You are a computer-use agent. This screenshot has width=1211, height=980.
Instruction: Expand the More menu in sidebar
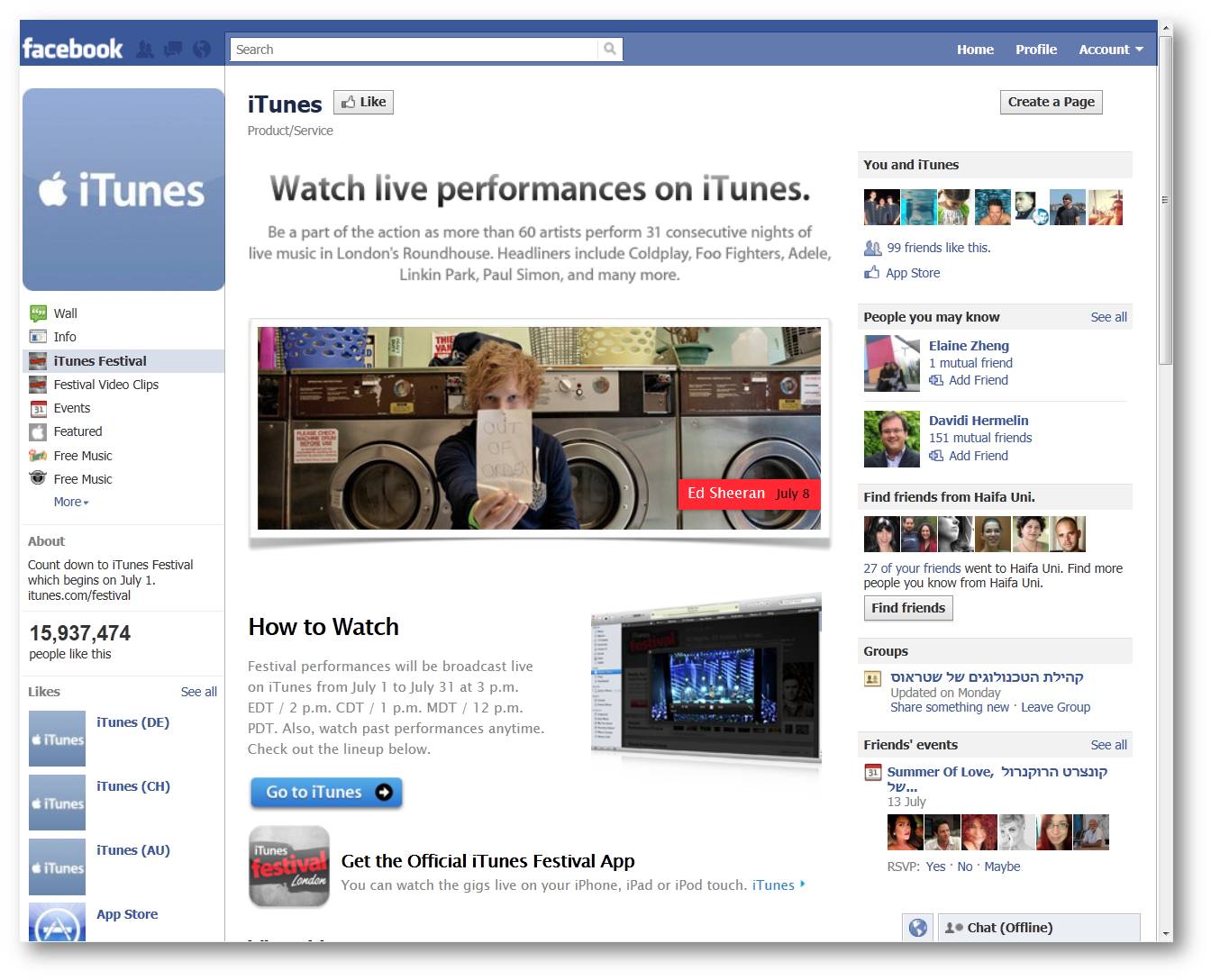tap(71, 502)
